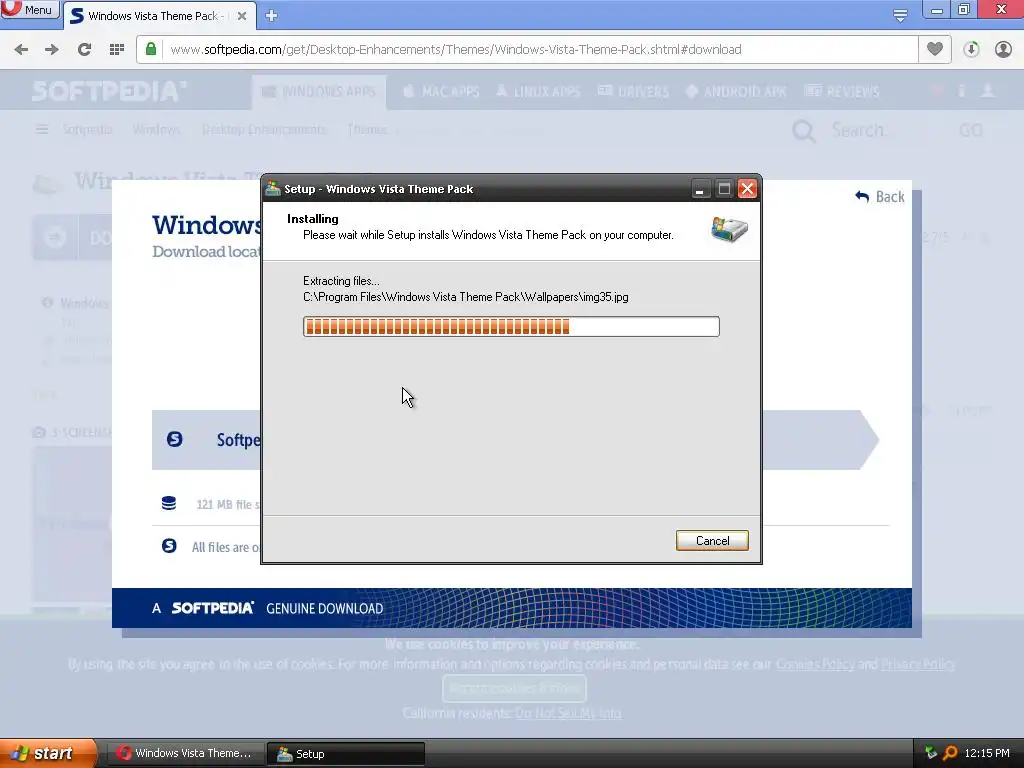Viewport: 1024px width, 768px height.
Task: Open the Softpedia hamburger menu
Action: (42, 129)
